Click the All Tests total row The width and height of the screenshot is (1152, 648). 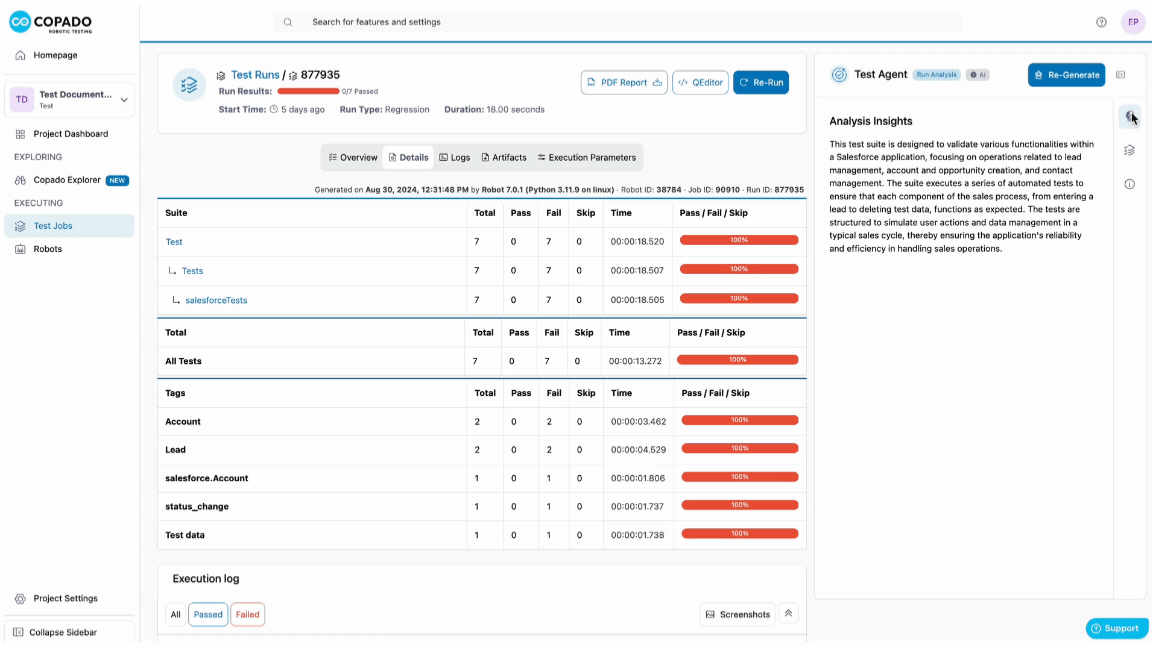[482, 361]
